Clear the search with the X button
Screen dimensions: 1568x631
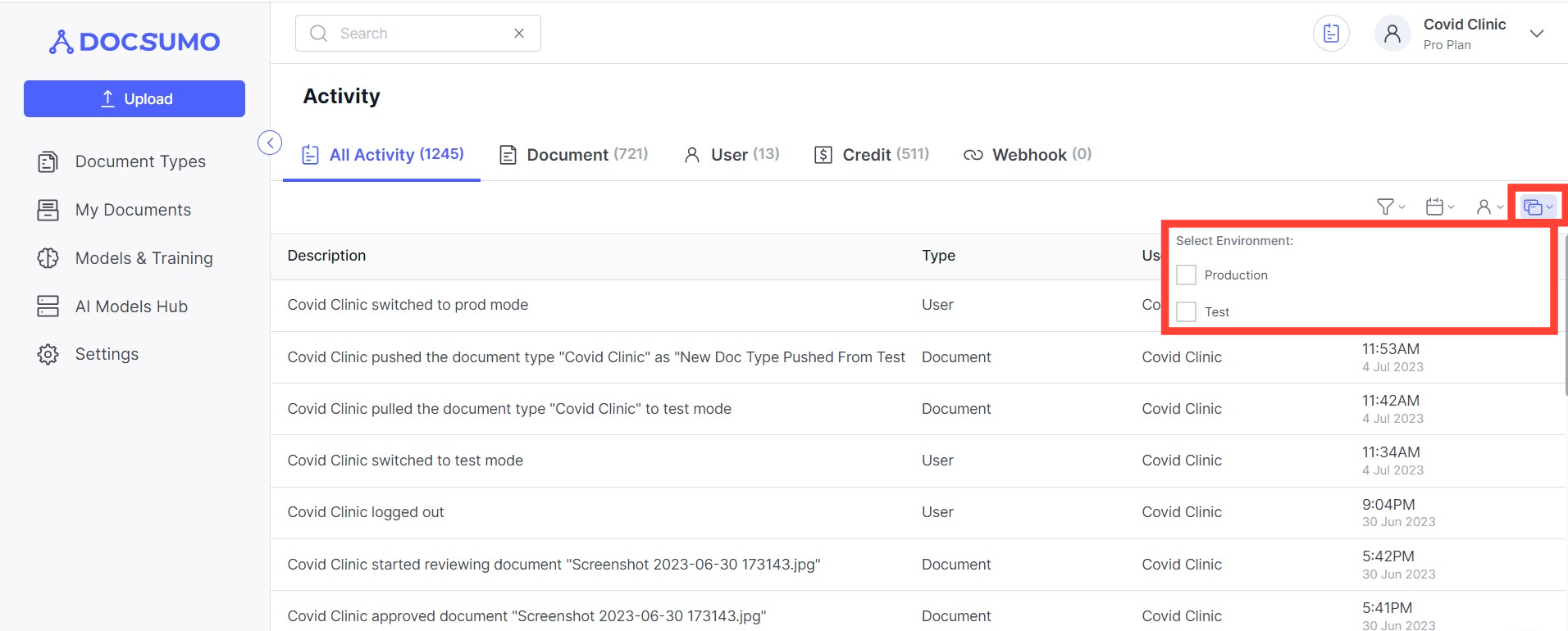(519, 33)
